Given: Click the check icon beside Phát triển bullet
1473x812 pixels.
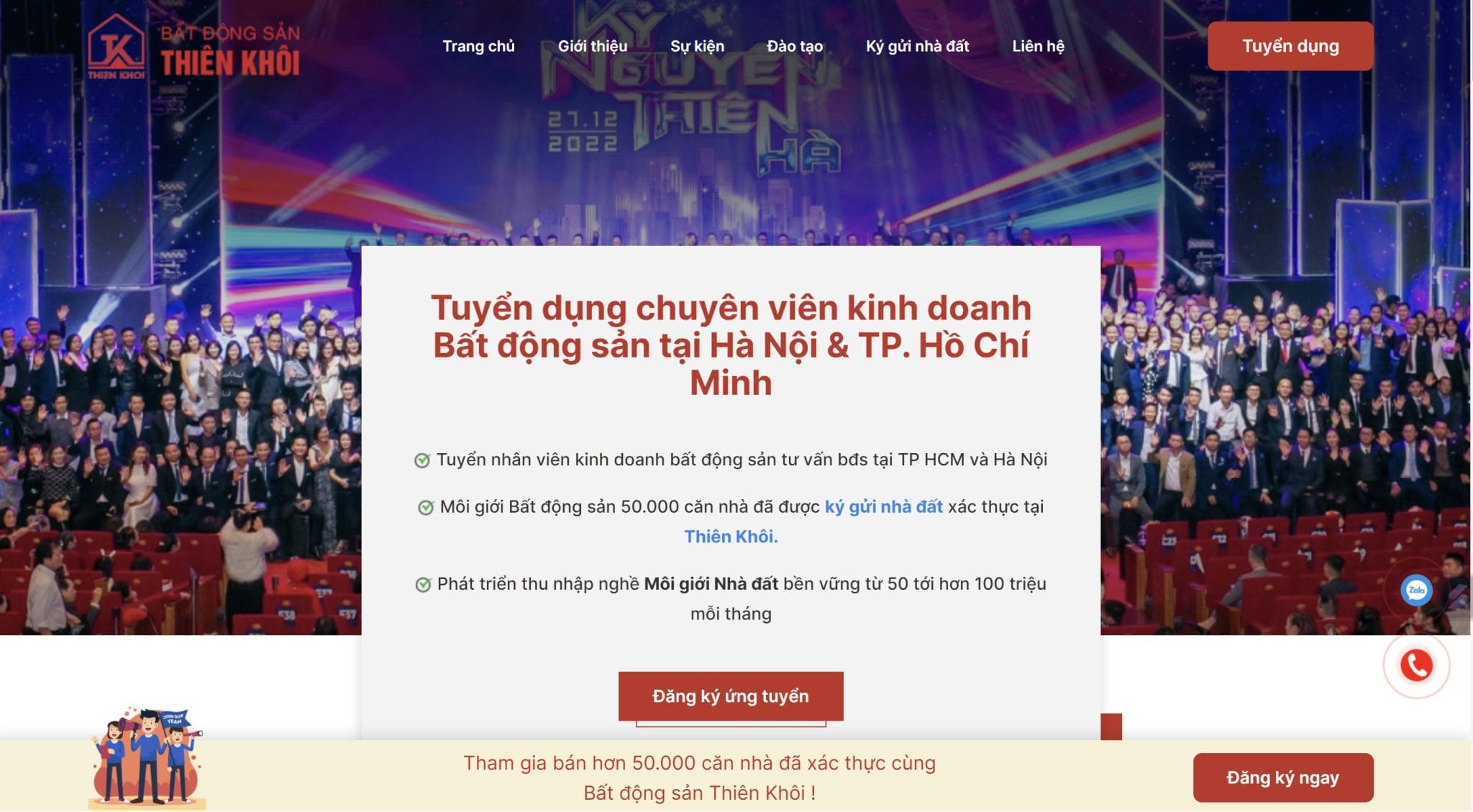Looking at the screenshot, I should point(423,585).
